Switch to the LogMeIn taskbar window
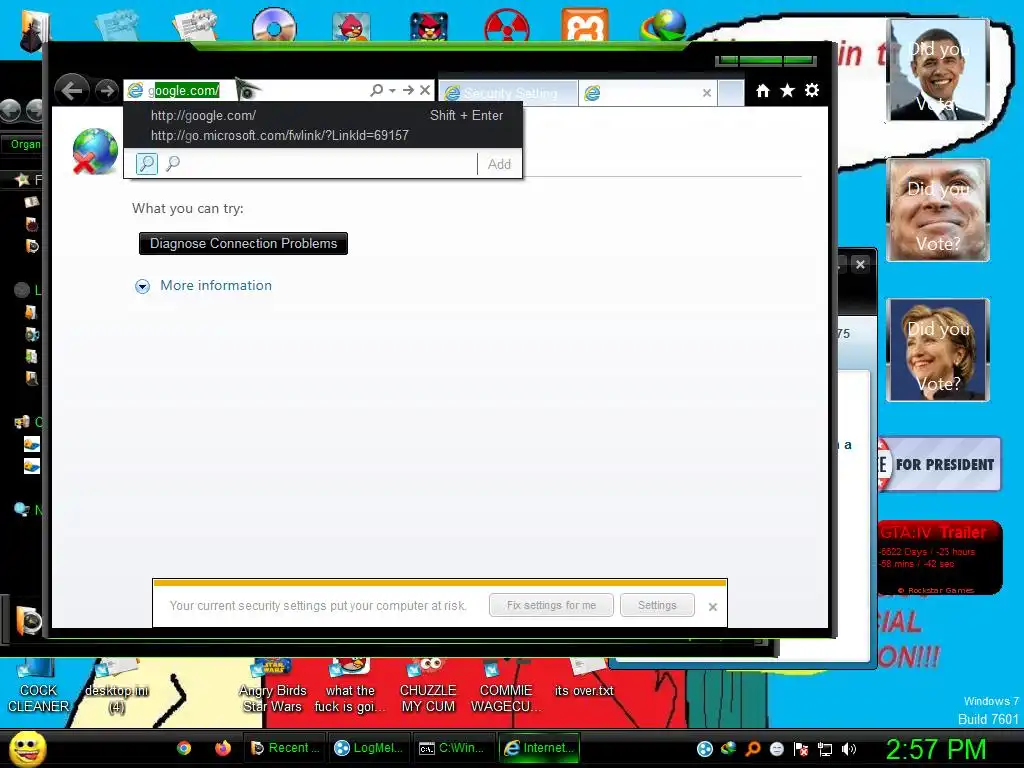The height and width of the screenshot is (768, 1024). 369,748
